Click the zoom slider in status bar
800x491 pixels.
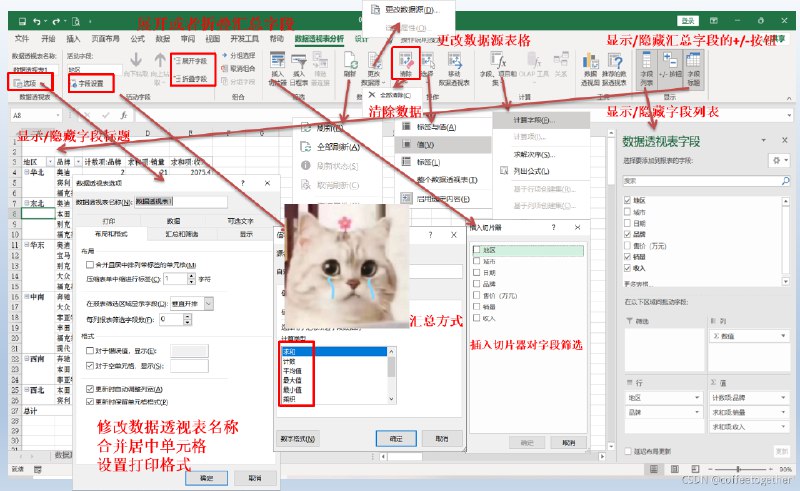(x=738, y=469)
